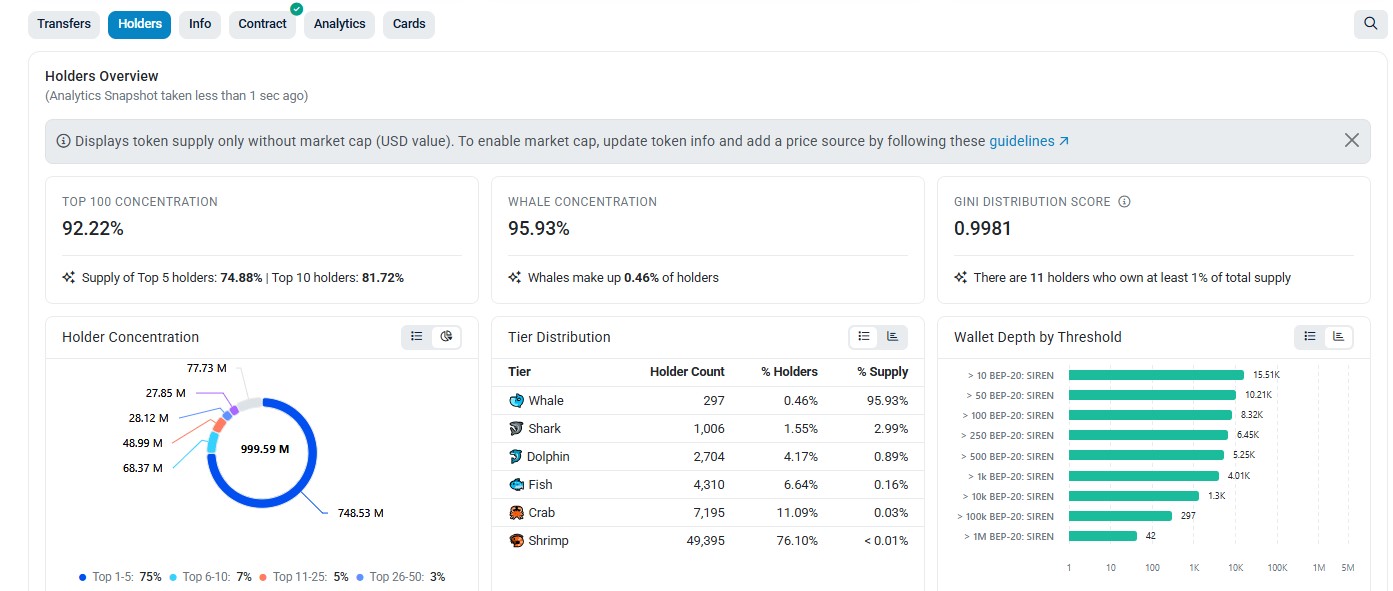Click the Shark tier icon

click(516, 429)
